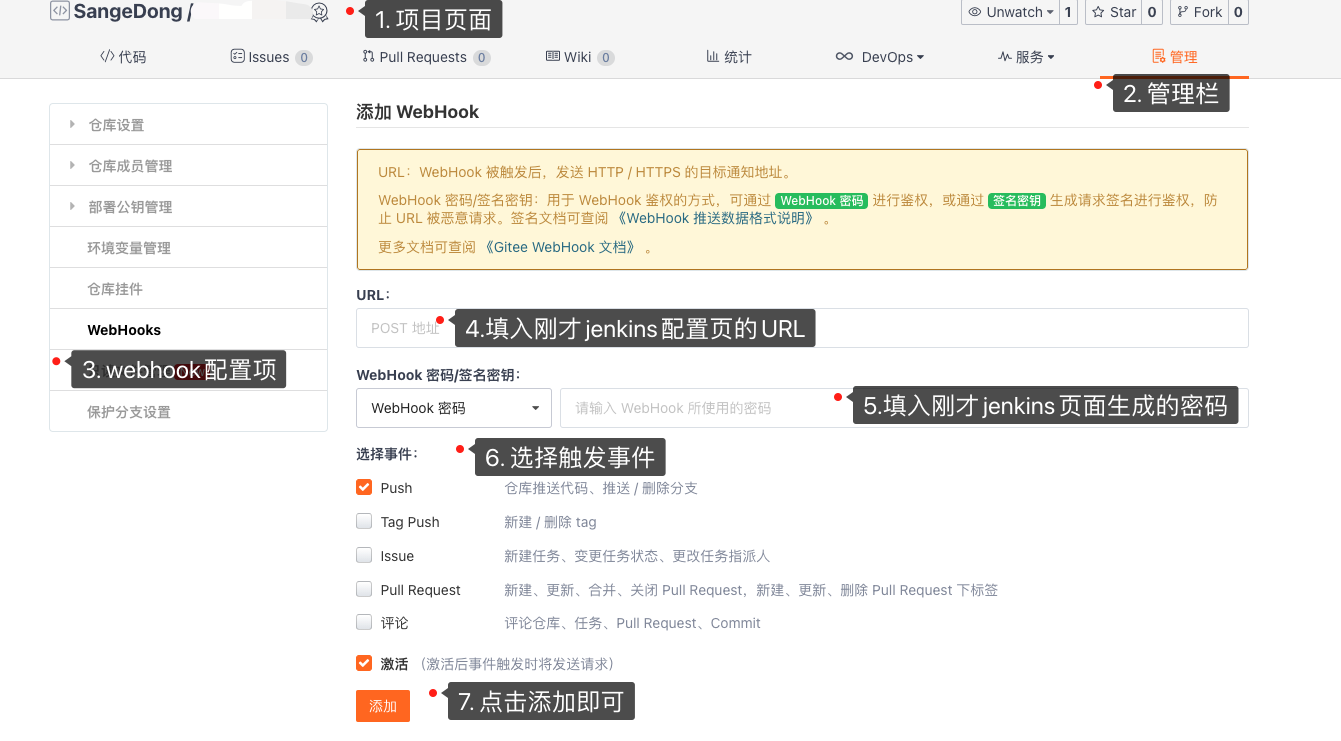The width and height of the screenshot is (1341, 741).
Task: Open the DevOps dropdown menu
Action: coord(880,57)
